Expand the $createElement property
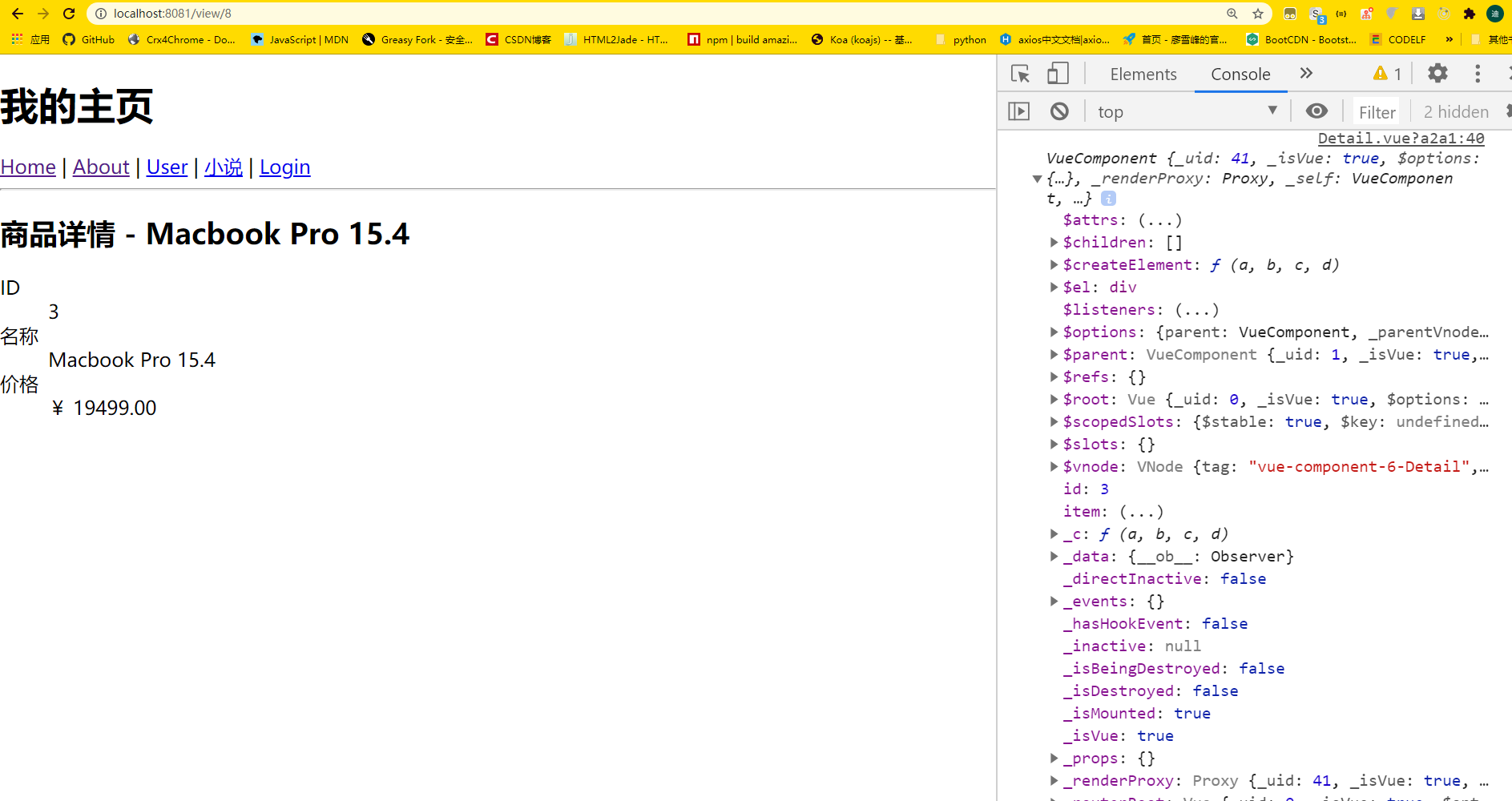This screenshot has height=801, width=1512. 1054,264
